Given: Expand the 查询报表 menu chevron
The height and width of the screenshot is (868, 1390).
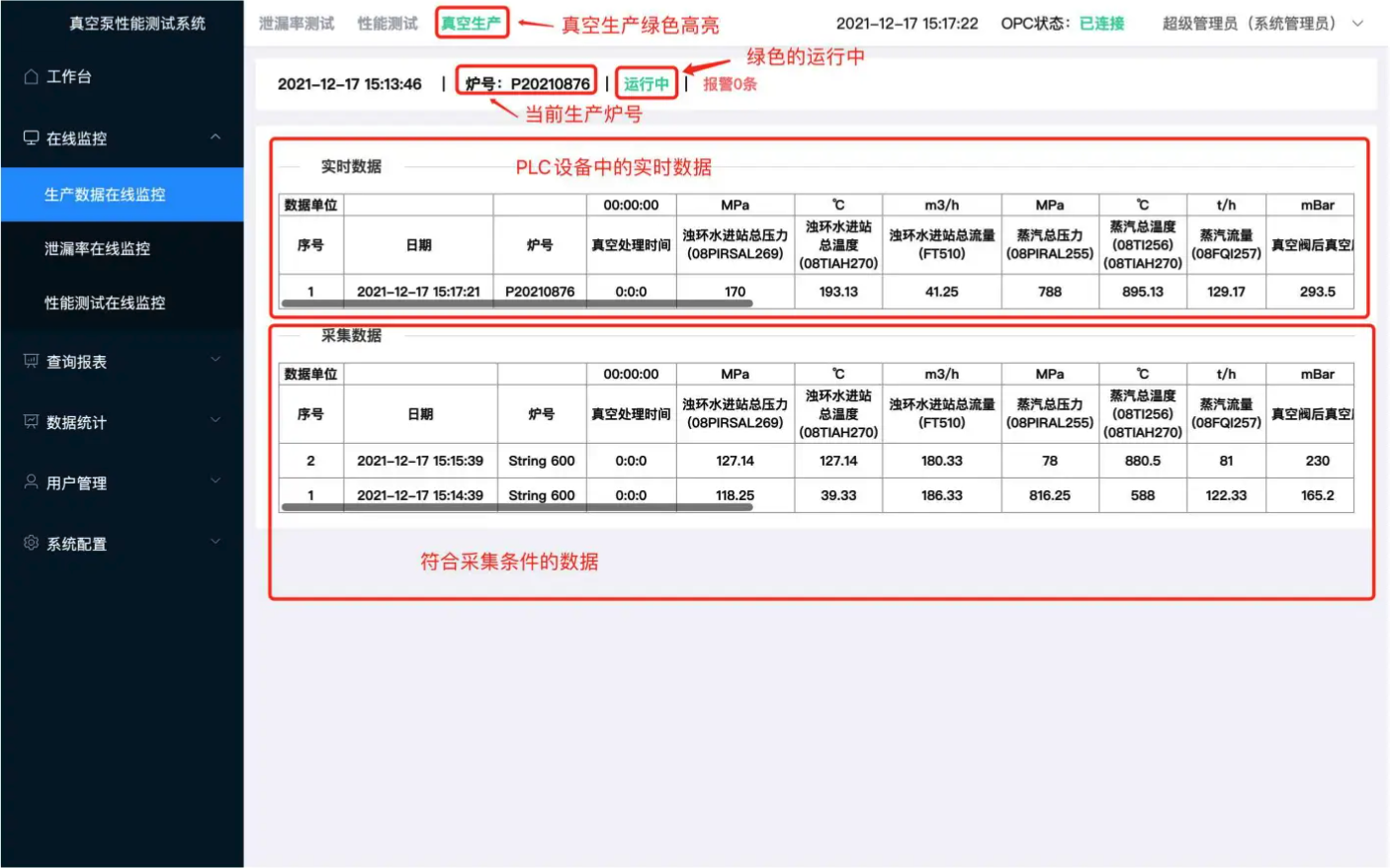Looking at the screenshot, I should click(216, 360).
